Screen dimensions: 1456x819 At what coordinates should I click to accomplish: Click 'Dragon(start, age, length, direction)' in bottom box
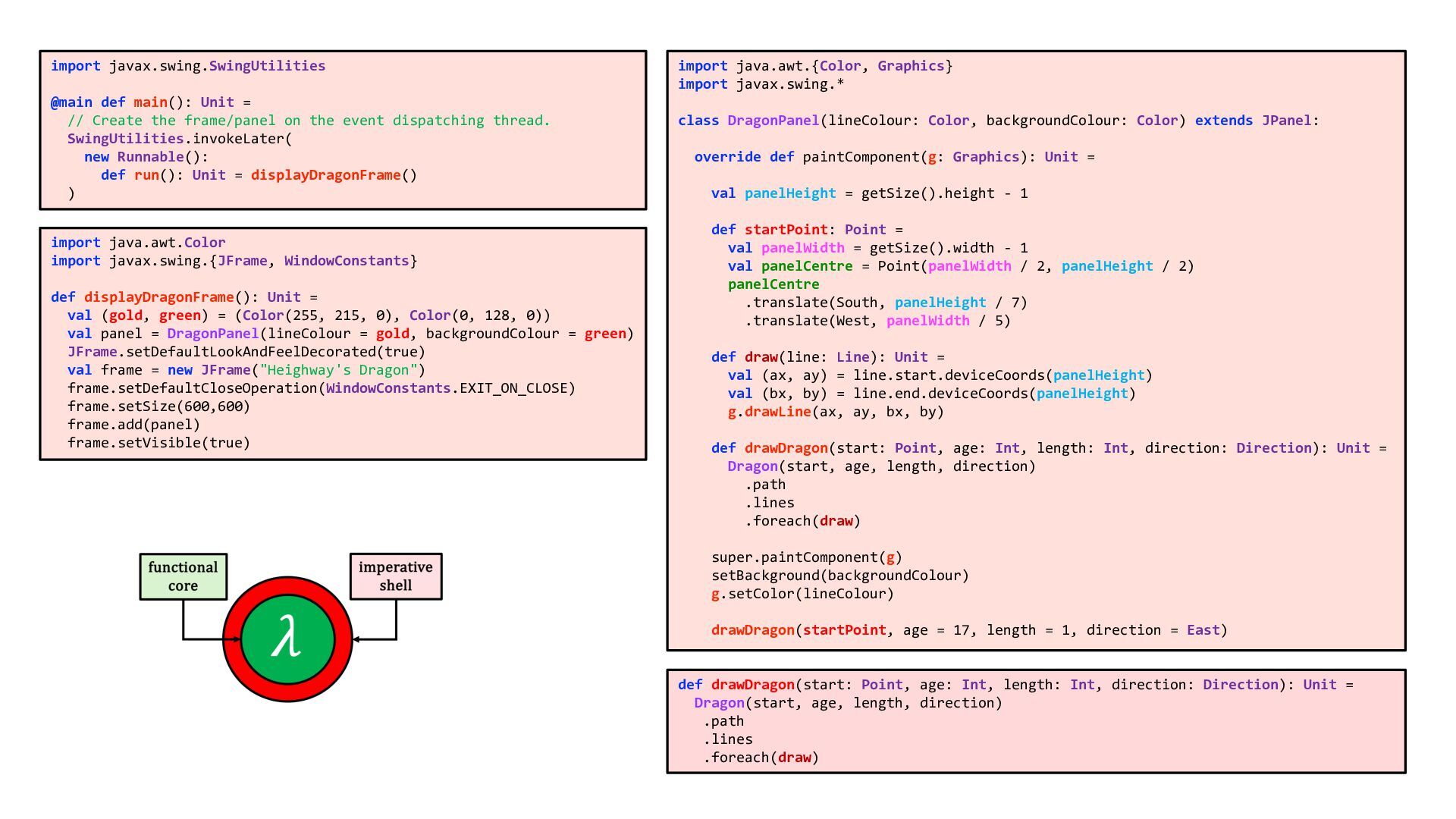click(x=848, y=703)
